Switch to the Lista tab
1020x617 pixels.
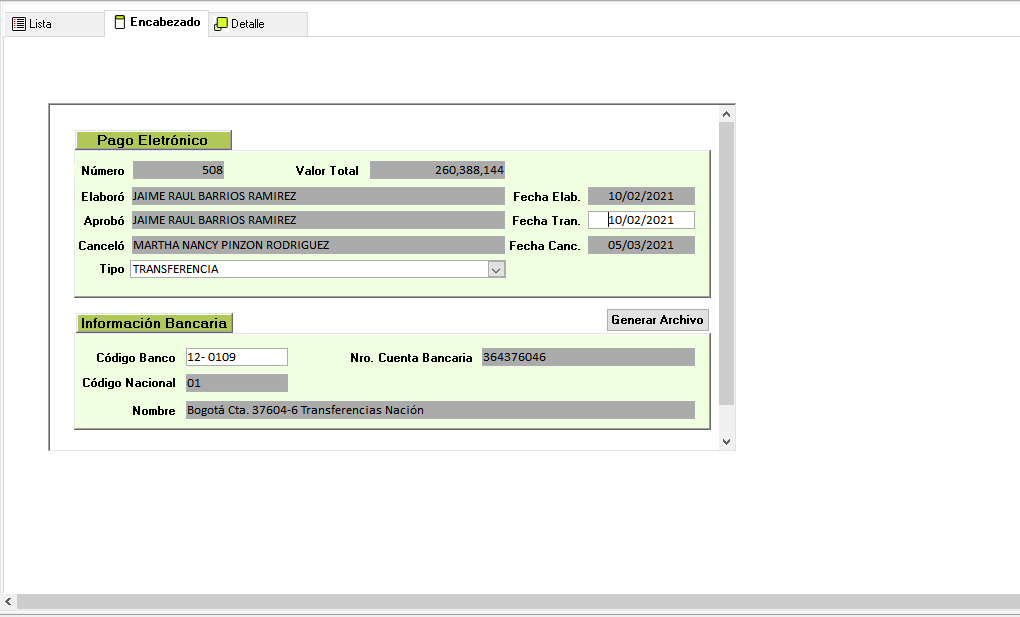point(40,23)
